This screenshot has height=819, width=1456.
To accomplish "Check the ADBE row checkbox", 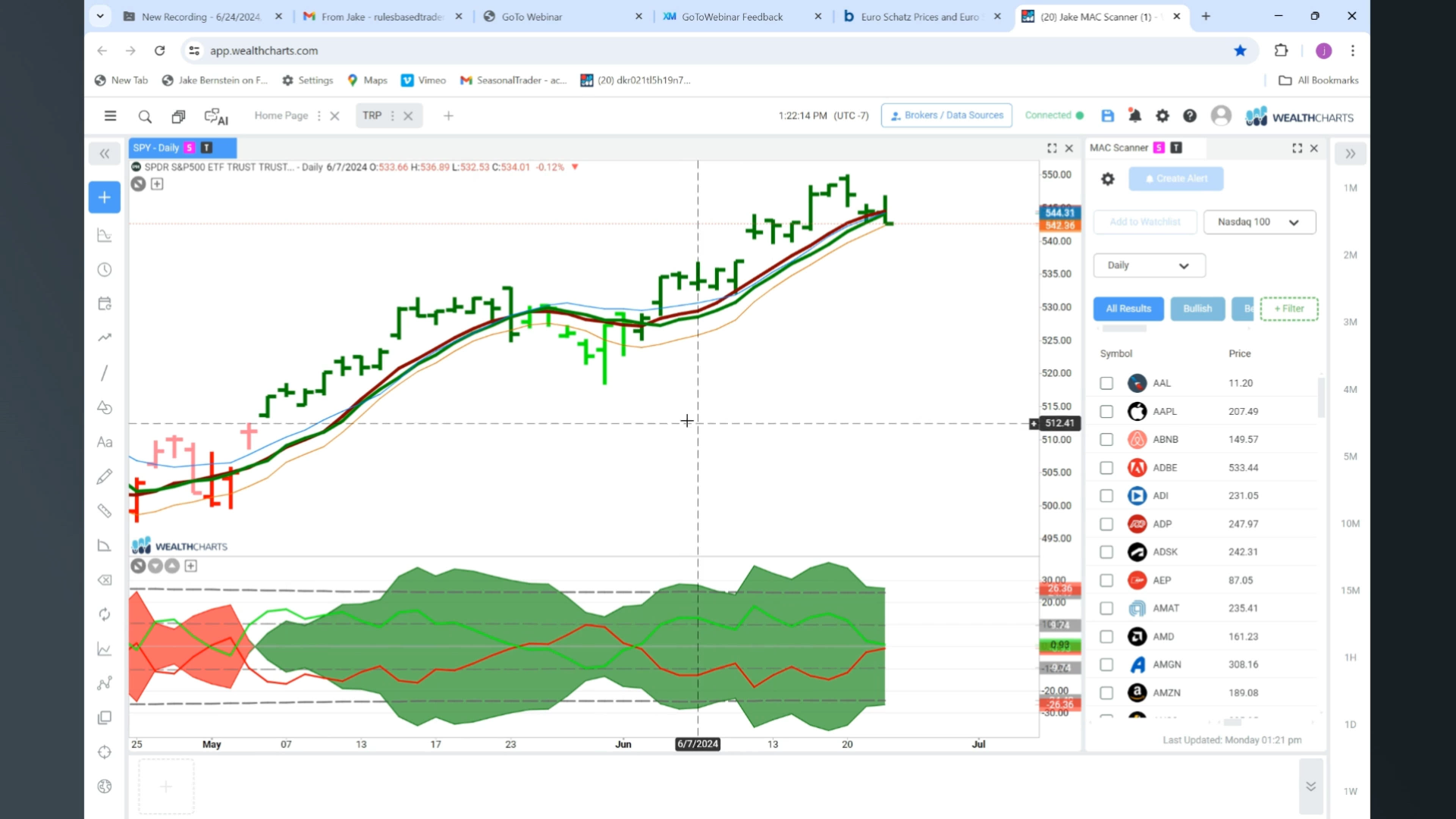I will pos(1106,468).
